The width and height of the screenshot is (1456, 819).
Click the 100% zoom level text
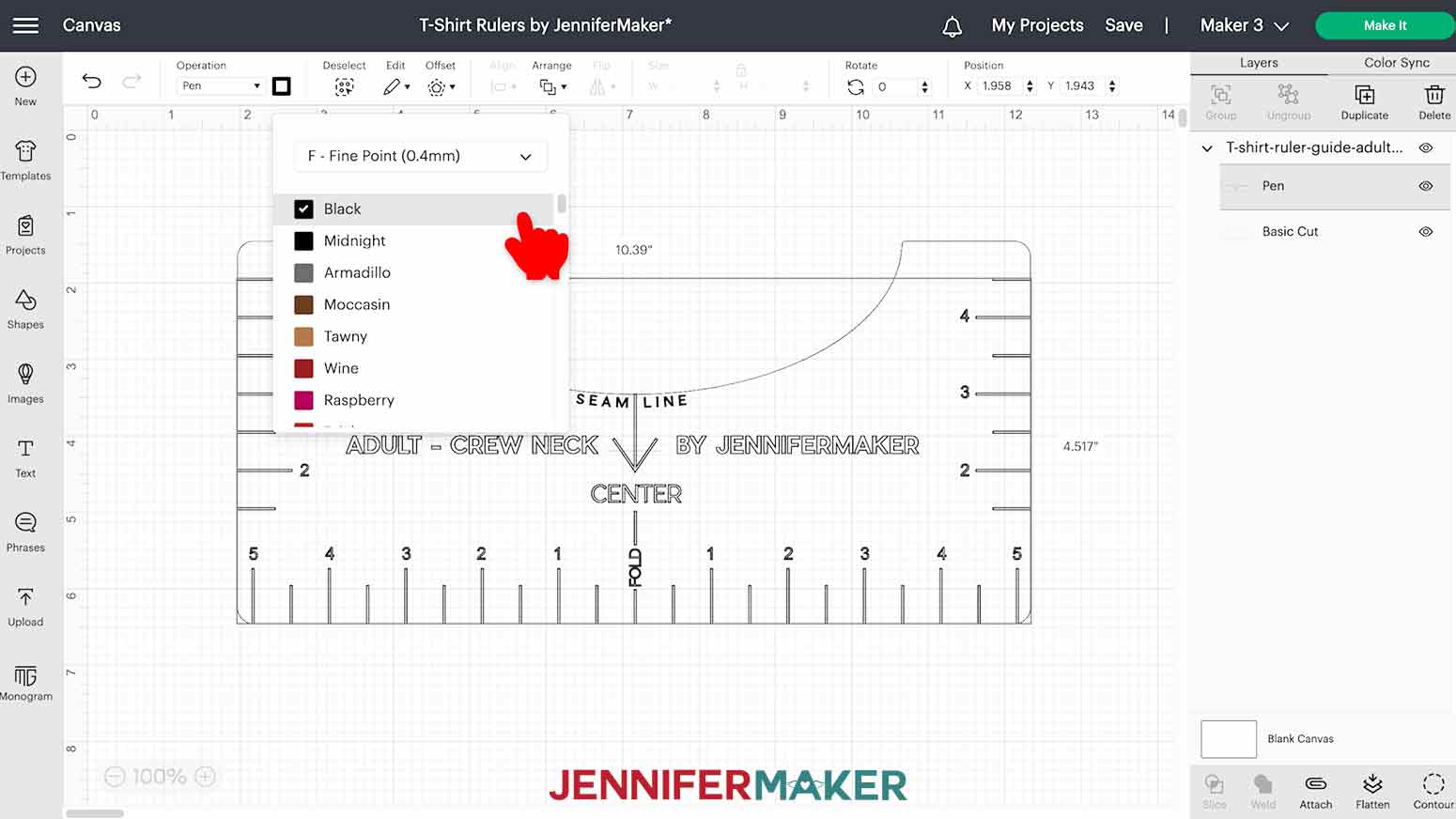pos(159,777)
